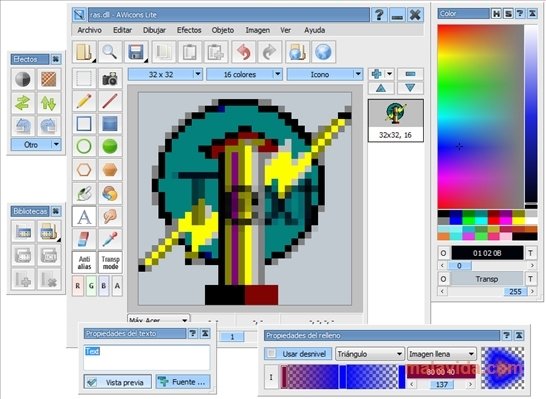Flip vertically with green up-down arrows
The image size is (546, 399).
48,103
